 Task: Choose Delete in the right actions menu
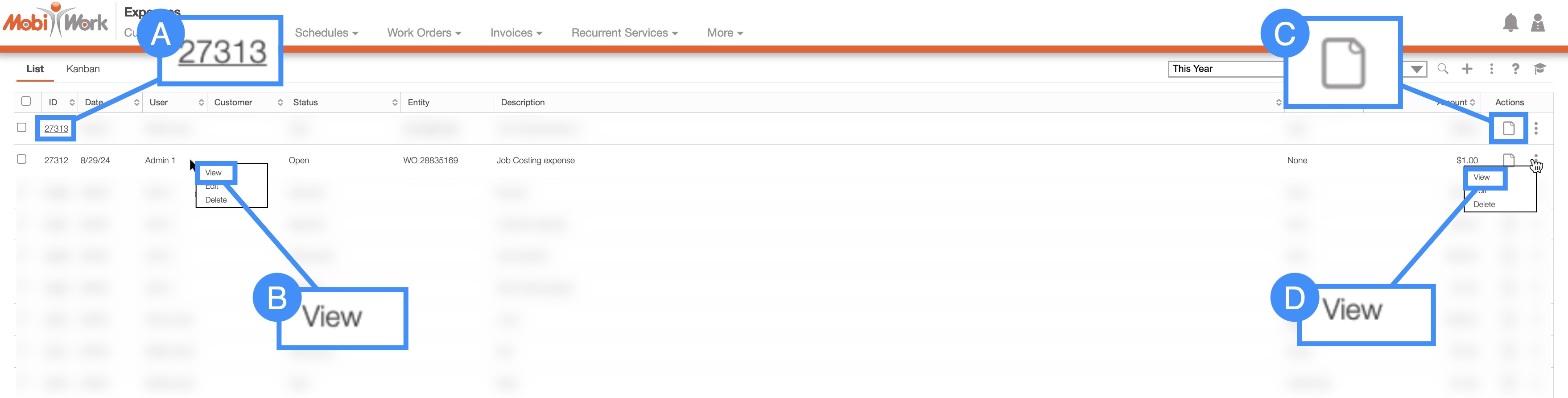[1484, 204]
